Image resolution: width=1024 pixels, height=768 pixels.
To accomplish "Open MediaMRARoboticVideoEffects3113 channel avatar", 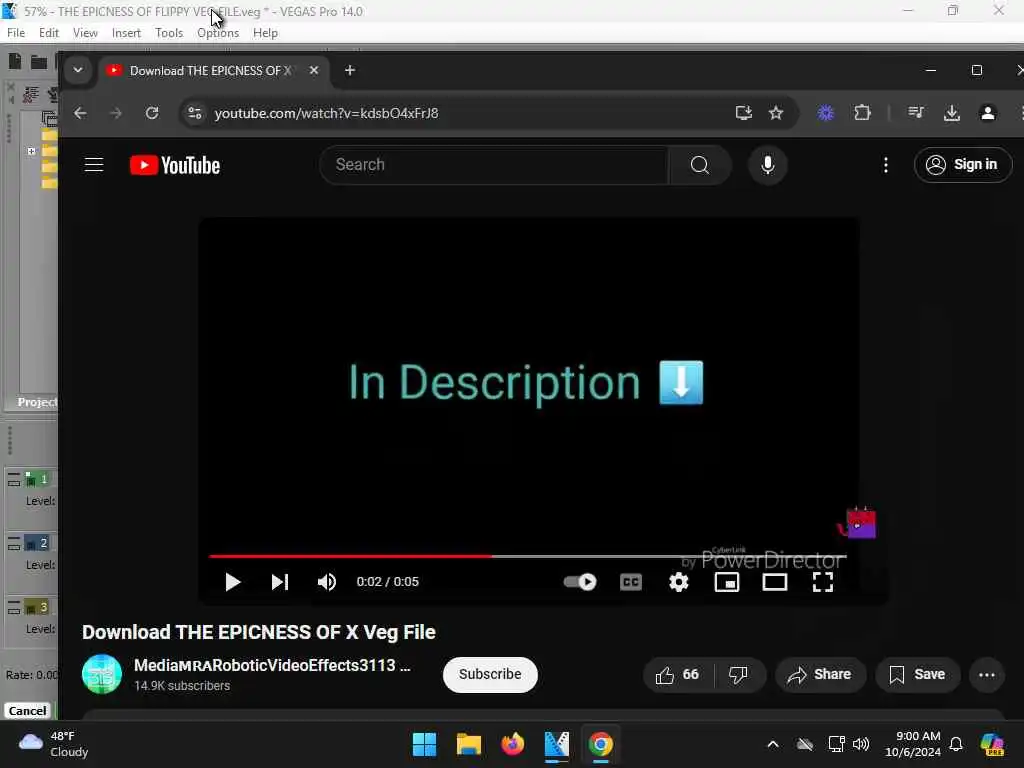I will tap(102, 674).
